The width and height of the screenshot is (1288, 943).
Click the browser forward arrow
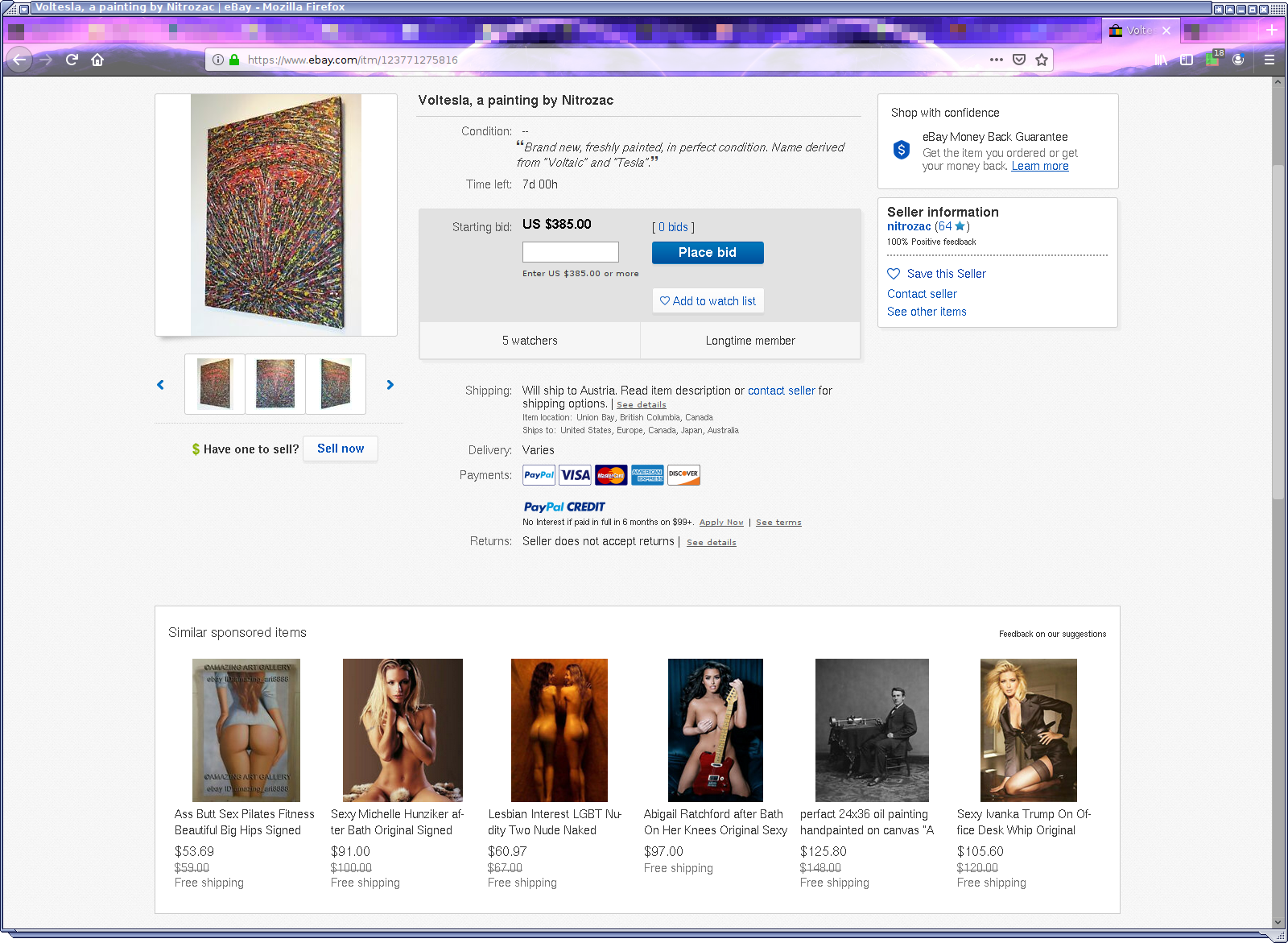coord(46,60)
